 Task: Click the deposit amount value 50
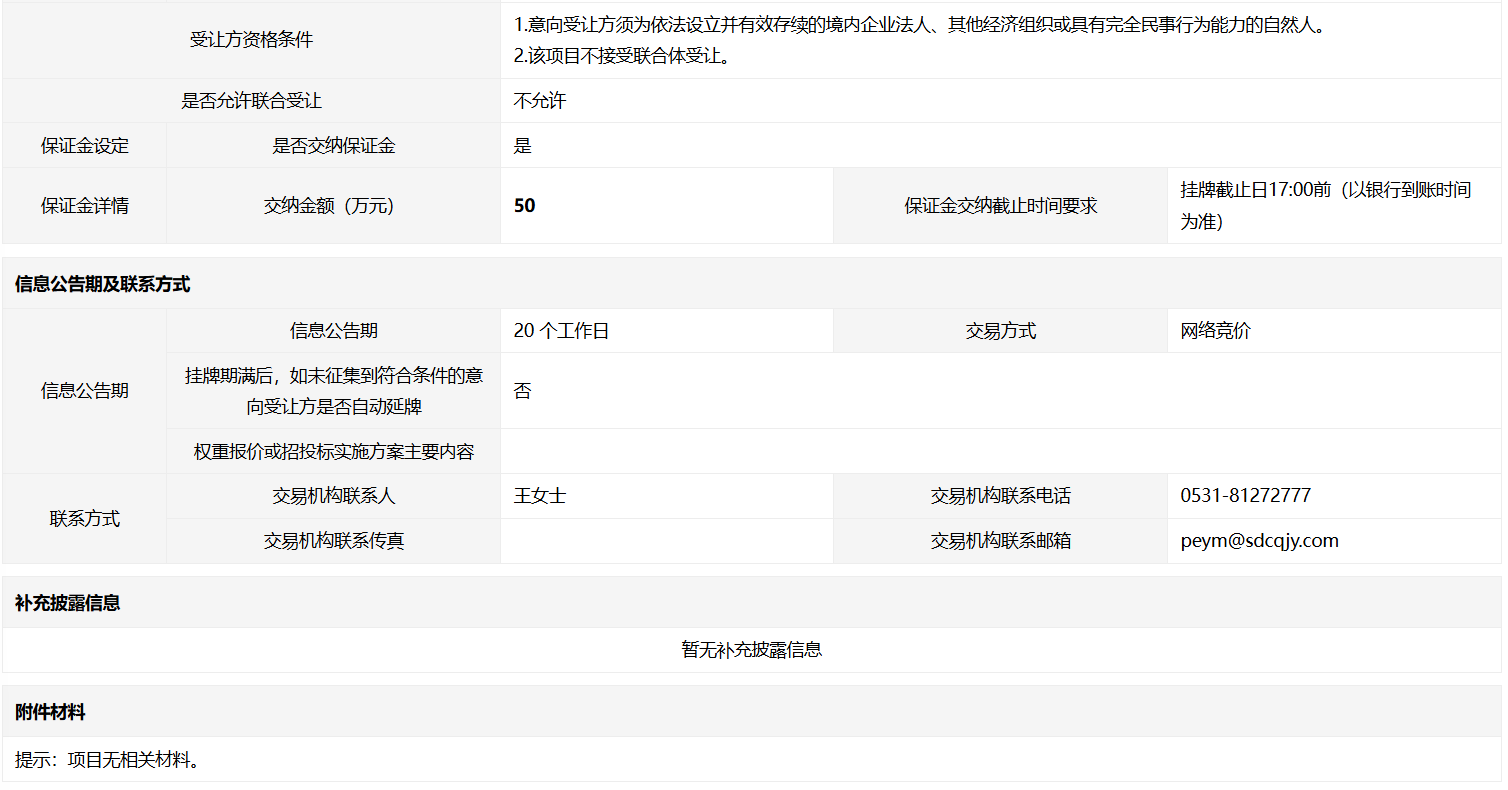tap(524, 206)
